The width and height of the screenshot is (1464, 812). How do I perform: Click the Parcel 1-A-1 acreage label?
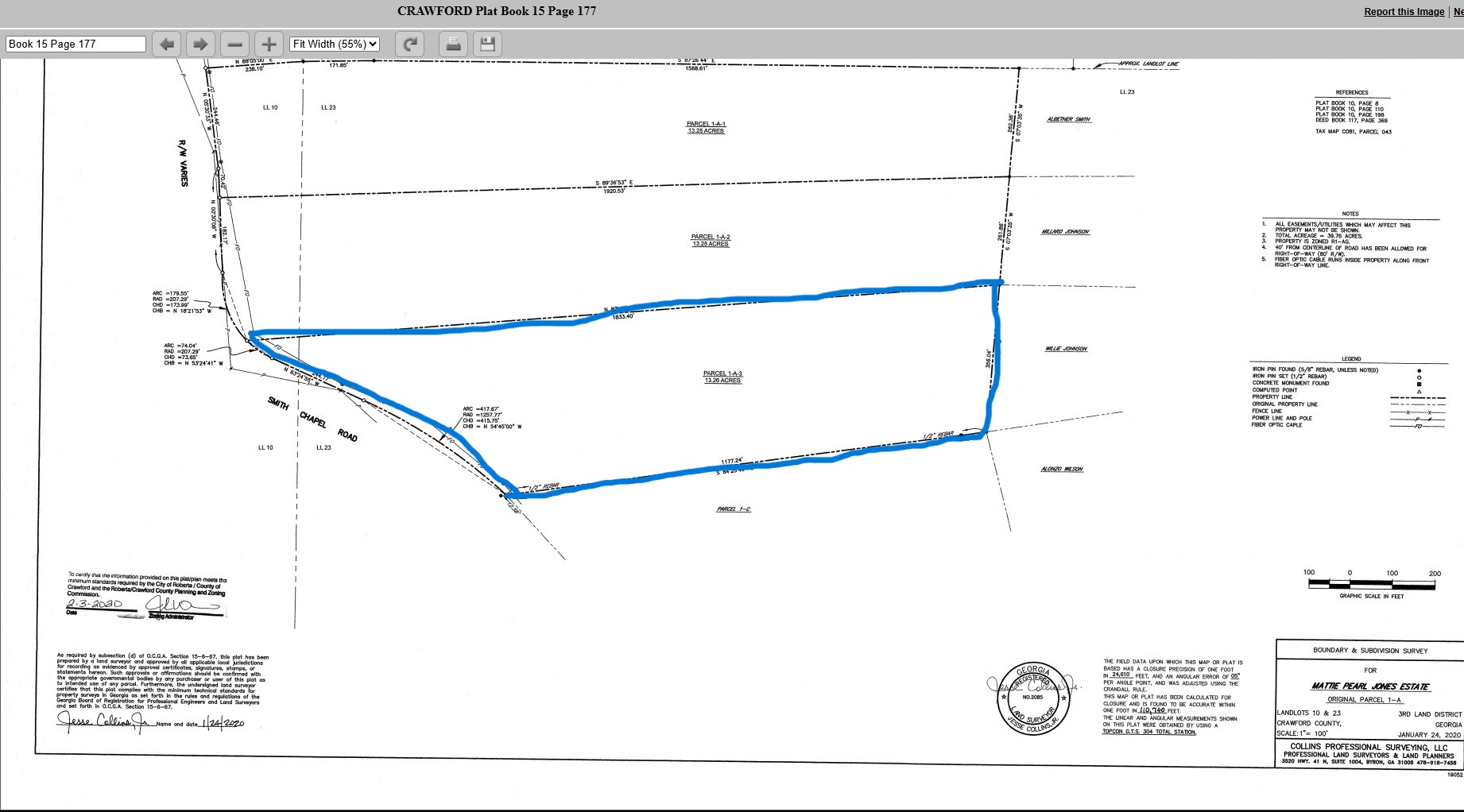[x=706, y=131]
